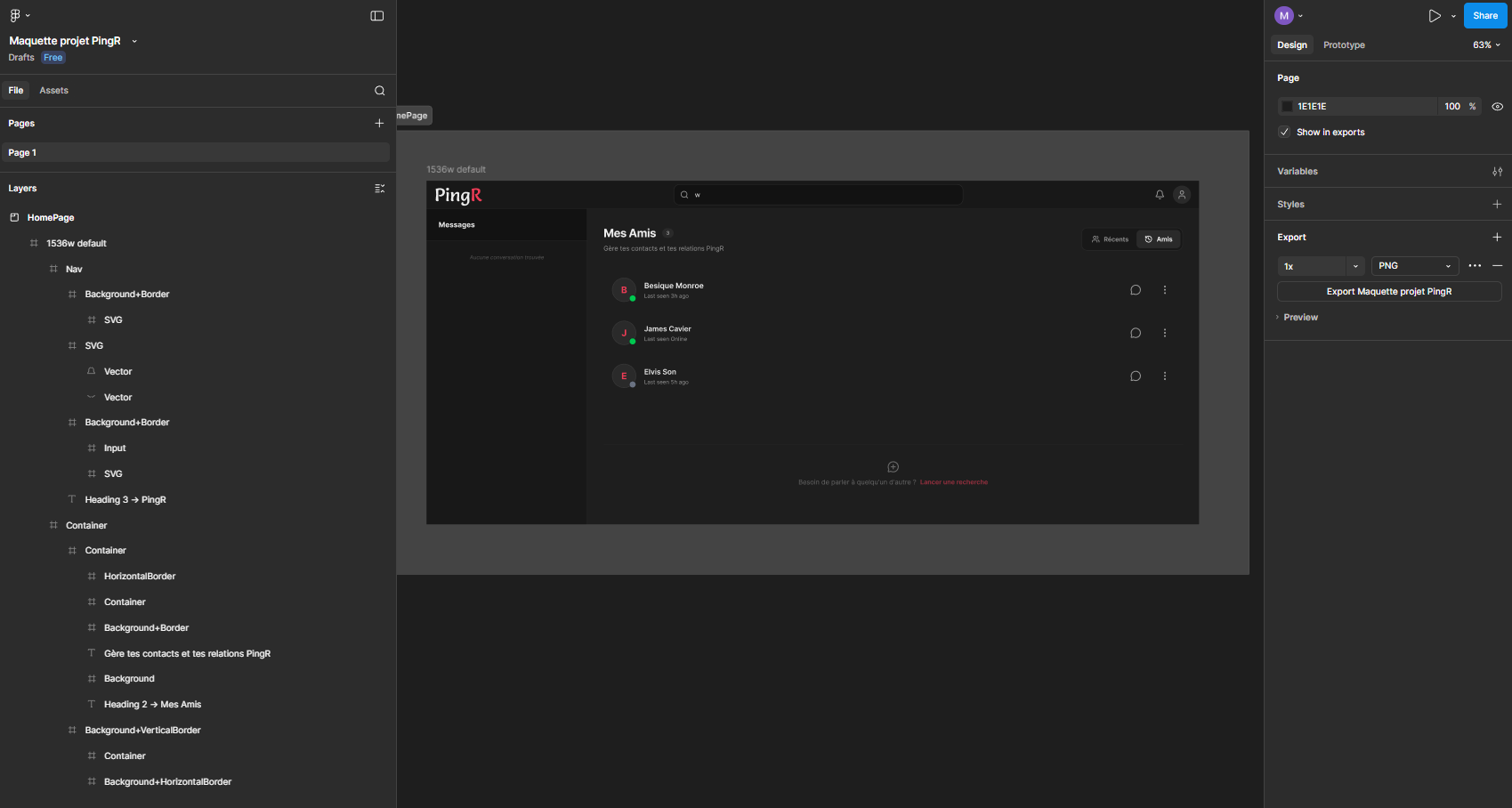Toggle the sidebar panel layout icon

tap(377, 16)
